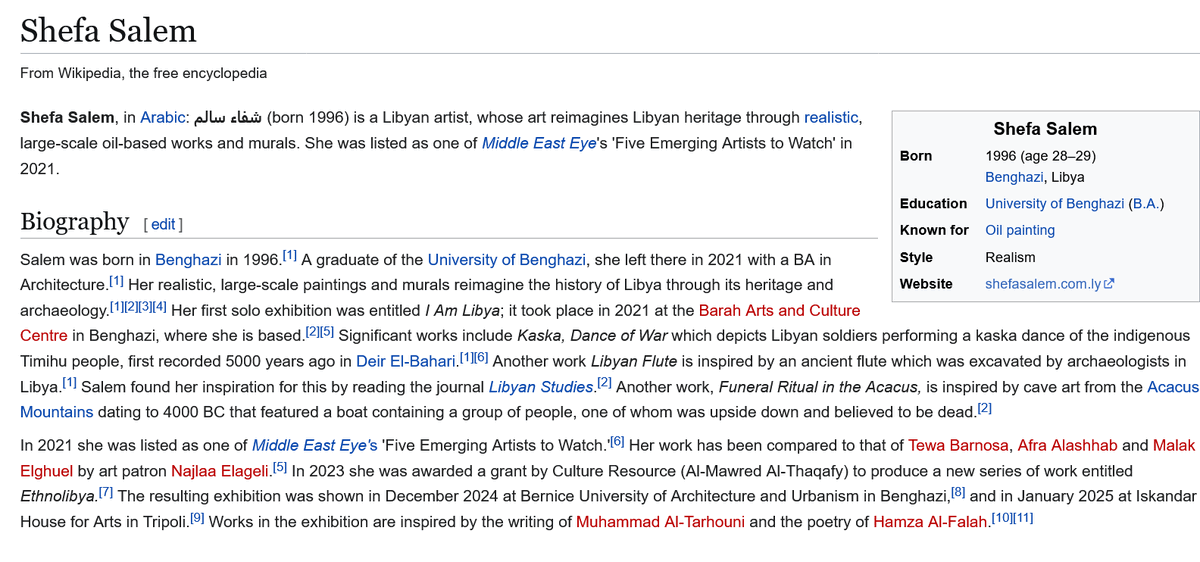The height and width of the screenshot is (562, 1200).
Task: Click the 'Education' label in the infobox
Action: [x=934, y=203]
